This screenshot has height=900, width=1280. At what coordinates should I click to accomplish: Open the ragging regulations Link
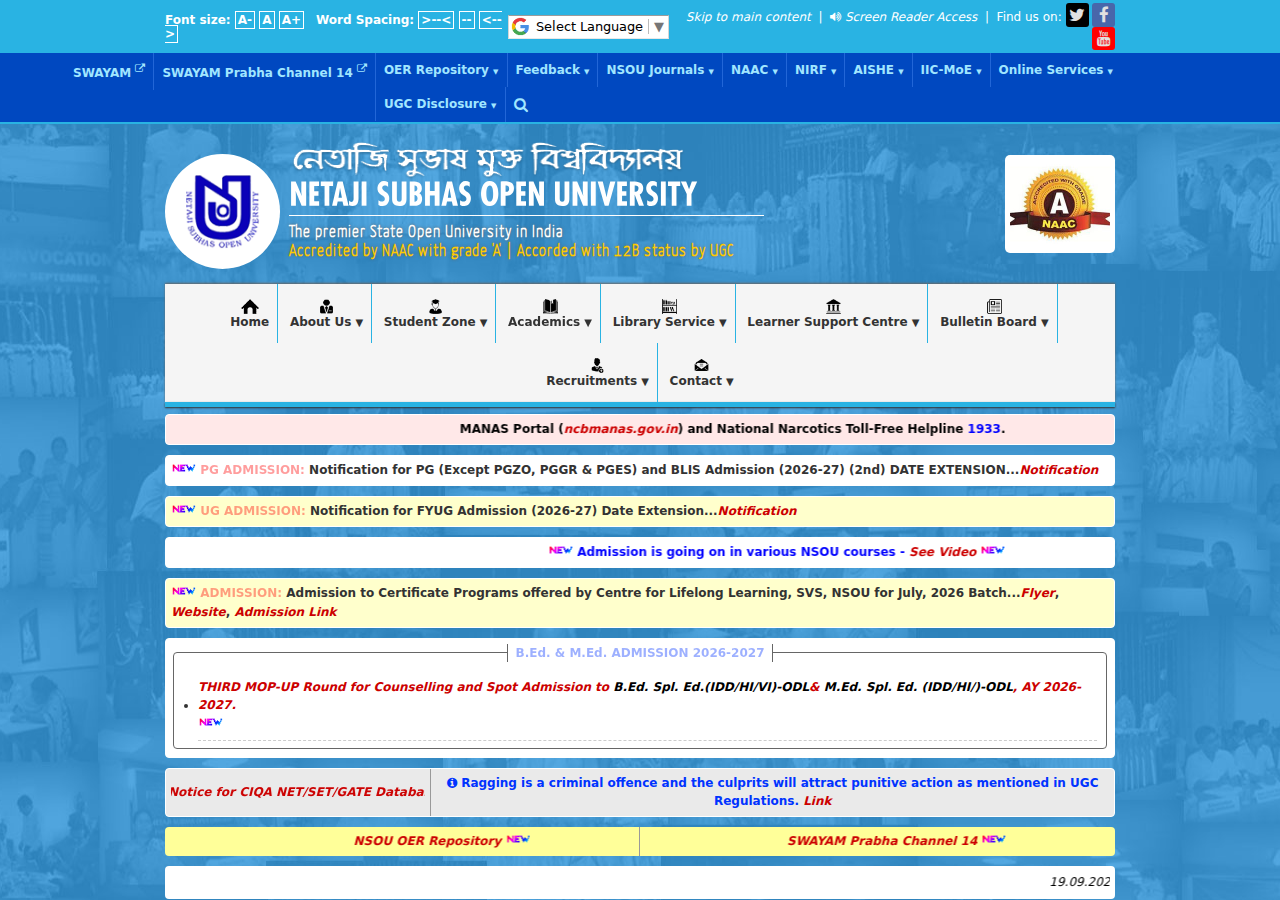[x=818, y=801]
